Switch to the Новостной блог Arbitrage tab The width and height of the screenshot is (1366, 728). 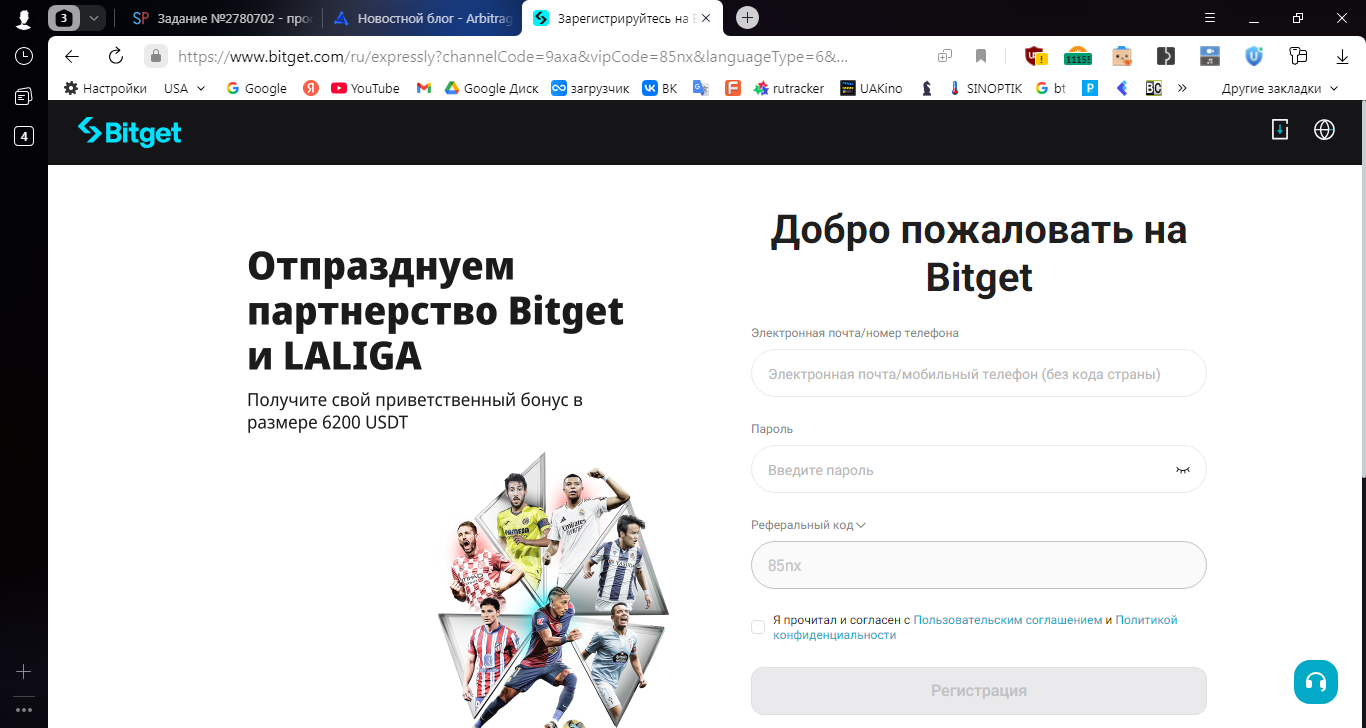[422, 18]
